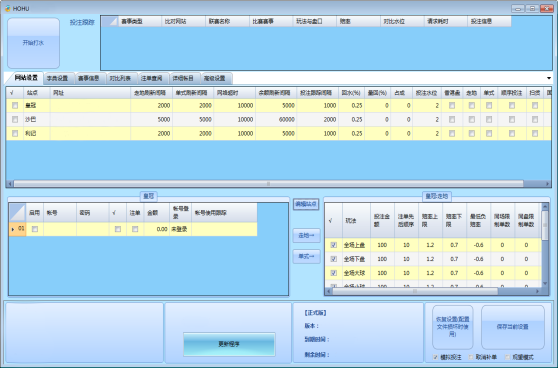Screen dimensions: 558x368
Task: Click the 玩法 column header in play-type table
Action: point(356,221)
